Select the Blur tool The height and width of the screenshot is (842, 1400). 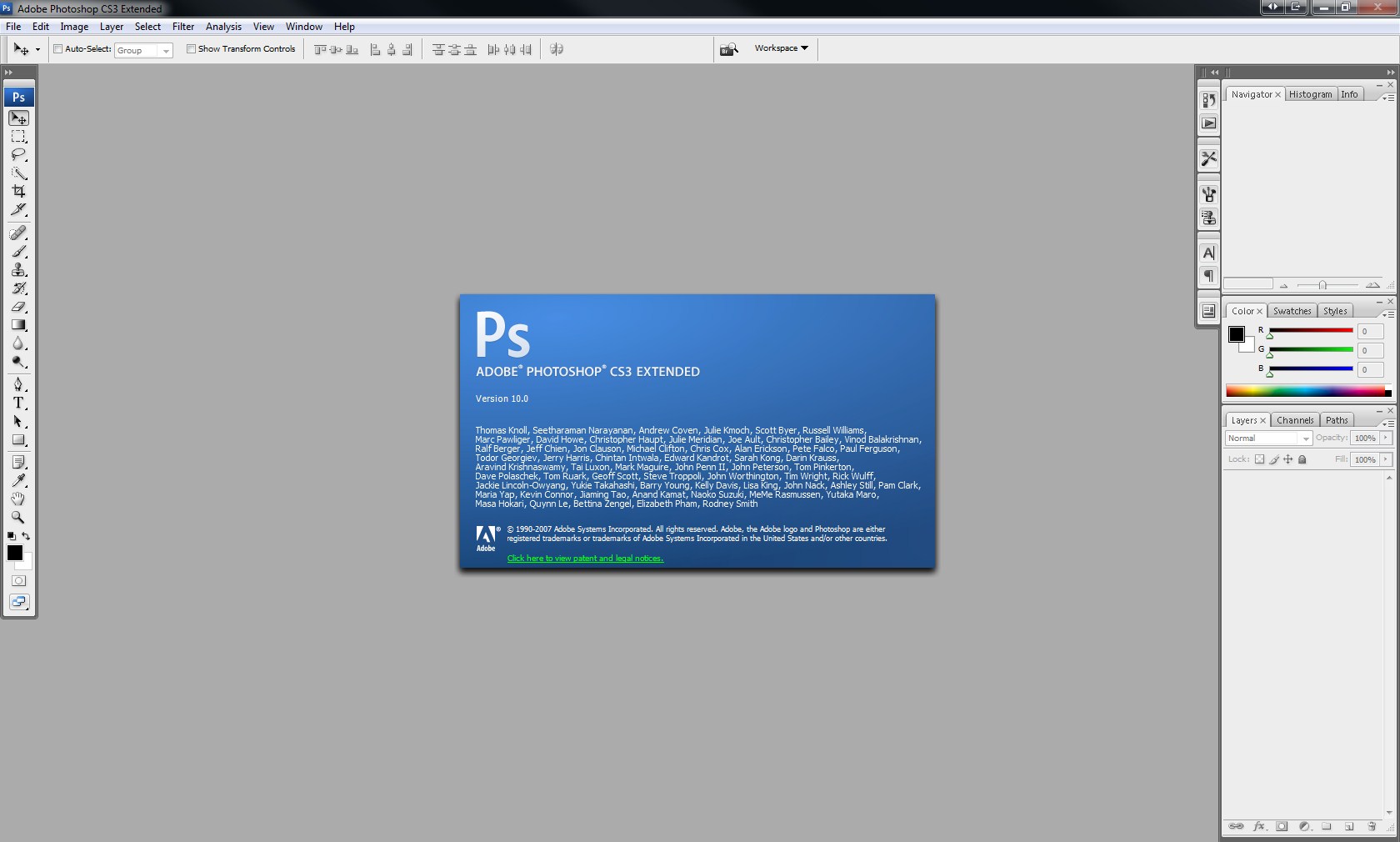[x=18, y=343]
